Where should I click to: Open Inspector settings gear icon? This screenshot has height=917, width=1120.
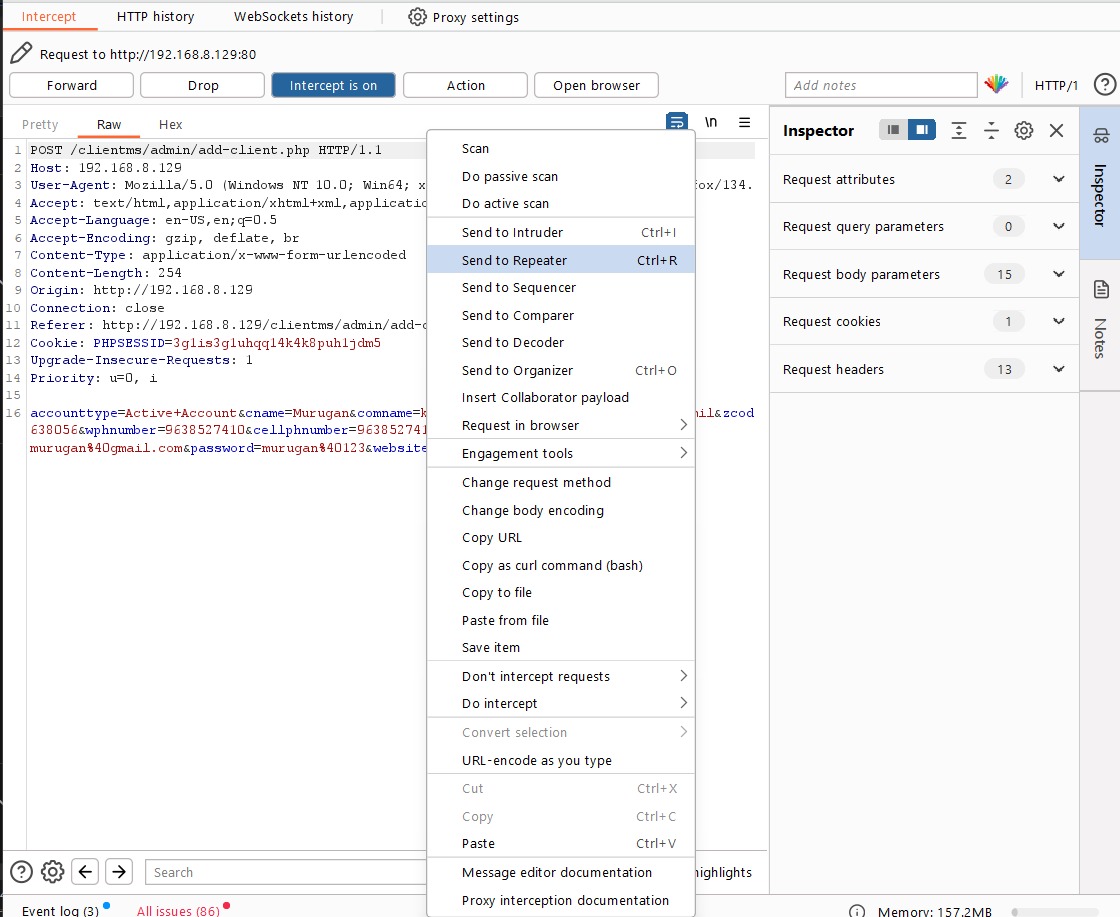point(1024,131)
